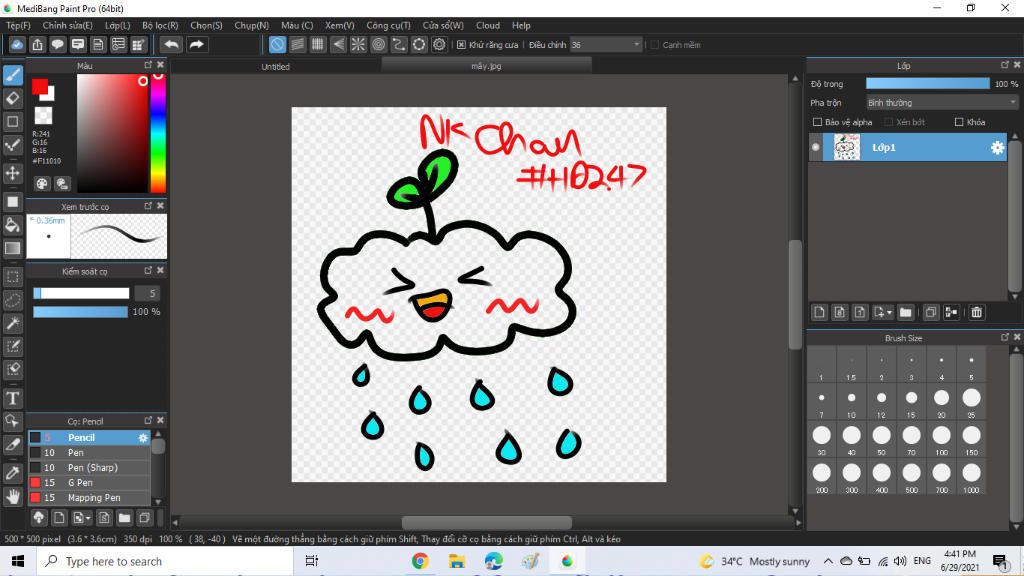The height and width of the screenshot is (576, 1024).
Task: Open add-layer dropdown arrow in layer panel
Action: (x=882, y=312)
